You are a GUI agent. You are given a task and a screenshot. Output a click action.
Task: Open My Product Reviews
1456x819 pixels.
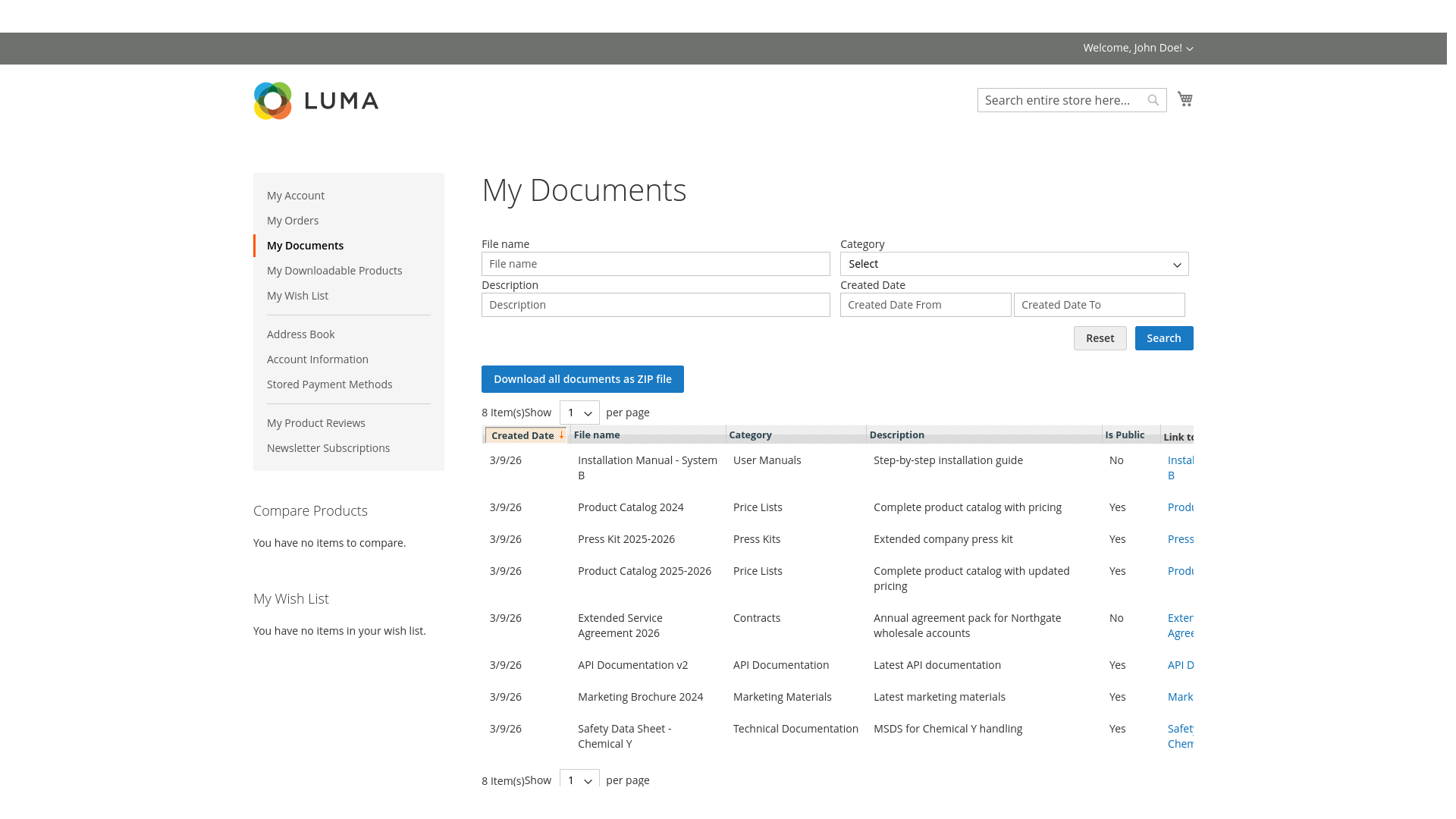316,423
